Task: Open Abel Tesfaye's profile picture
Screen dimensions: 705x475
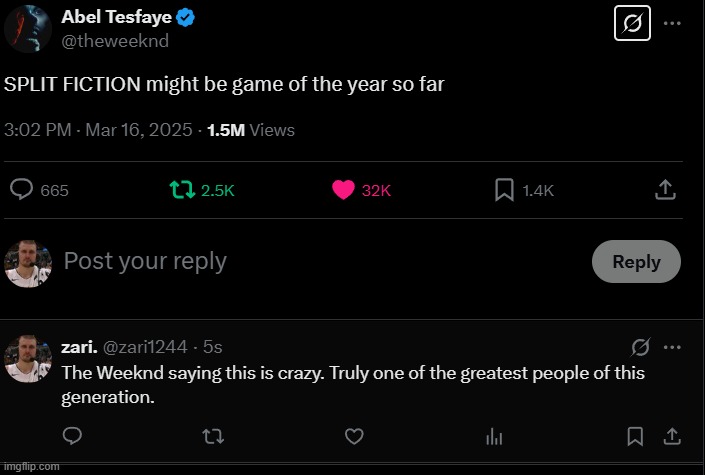Action: point(28,28)
